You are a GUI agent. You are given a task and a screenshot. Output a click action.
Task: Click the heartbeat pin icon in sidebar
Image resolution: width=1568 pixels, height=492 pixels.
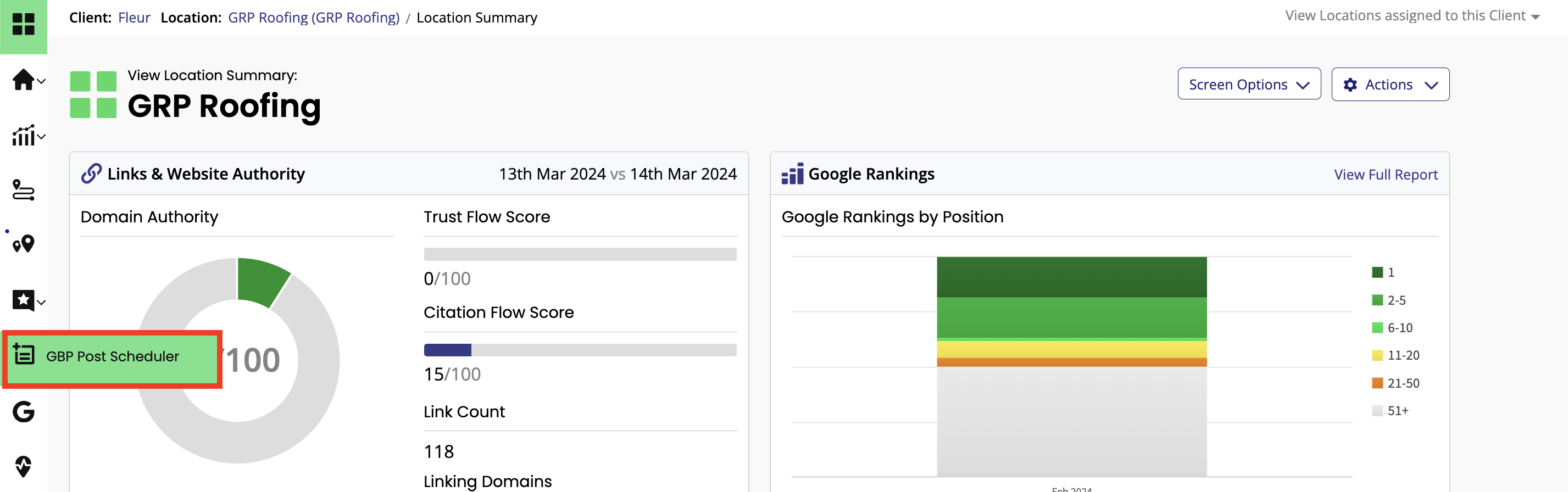(x=24, y=466)
